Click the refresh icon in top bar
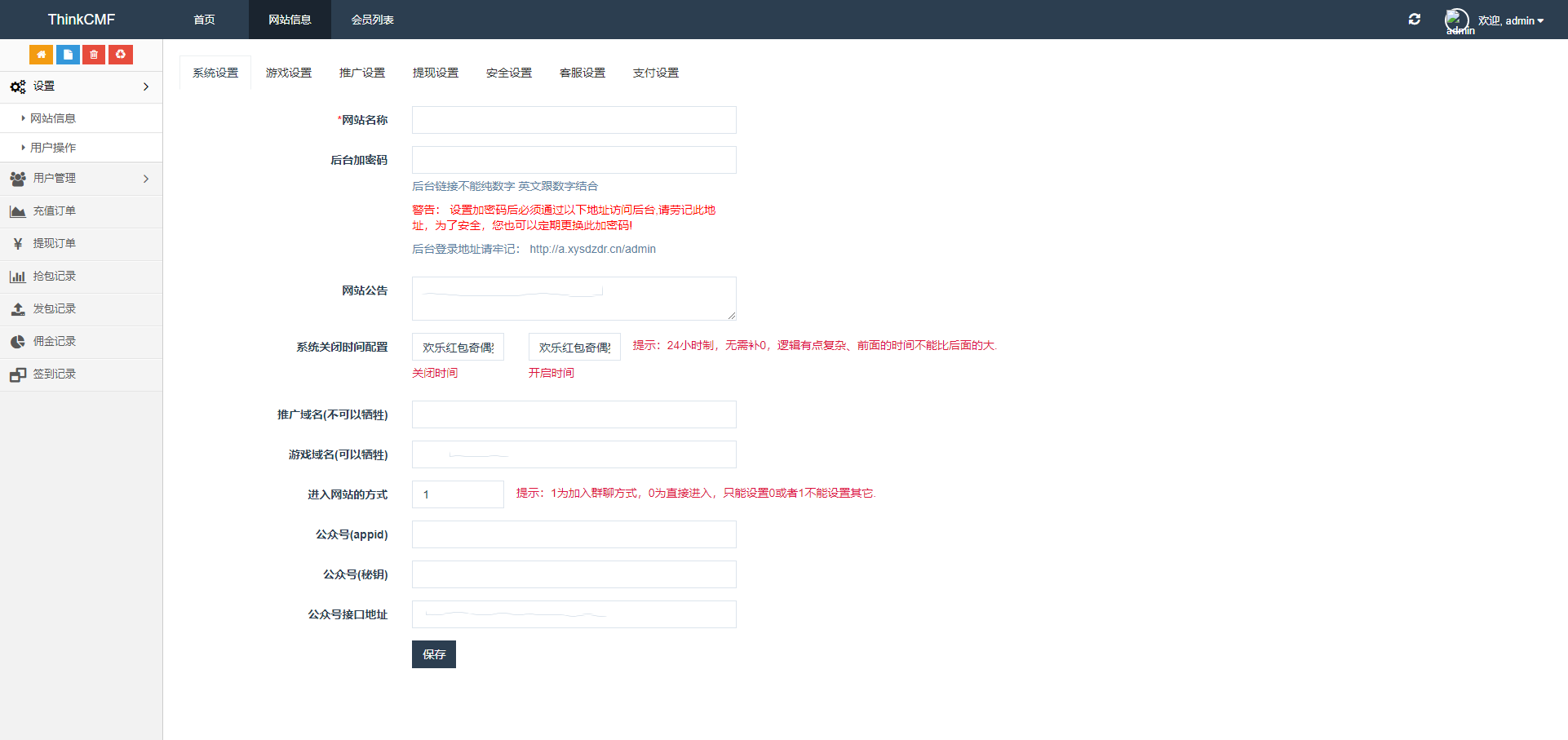 1415,20
